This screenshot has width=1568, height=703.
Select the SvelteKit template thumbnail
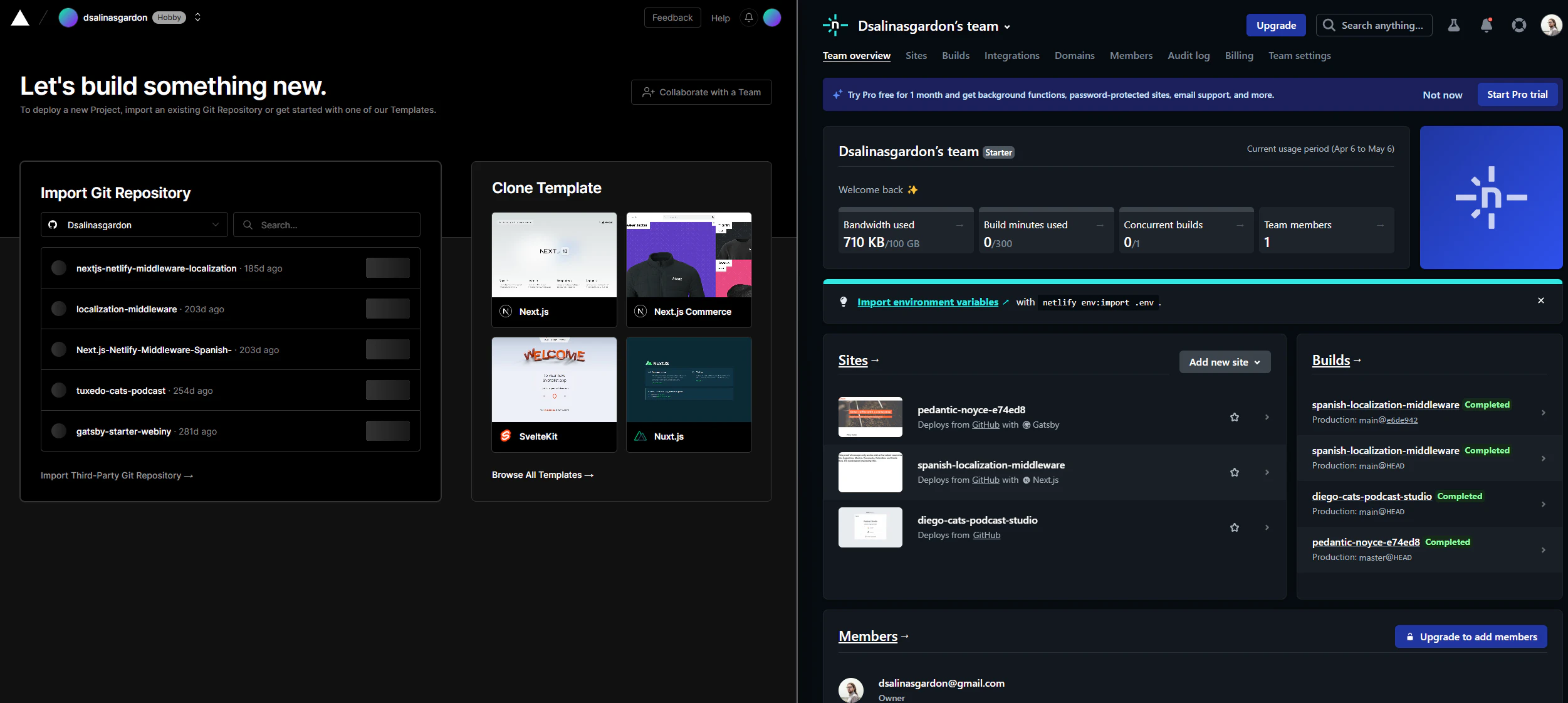[554, 379]
